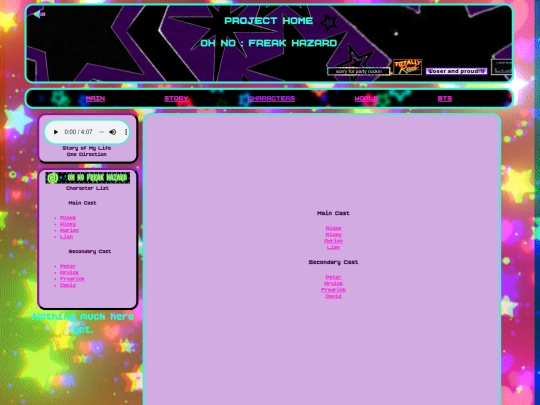Click the 'One Direction' artist text
The height and width of the screenshot is (405, 540).
coord(87,155)
